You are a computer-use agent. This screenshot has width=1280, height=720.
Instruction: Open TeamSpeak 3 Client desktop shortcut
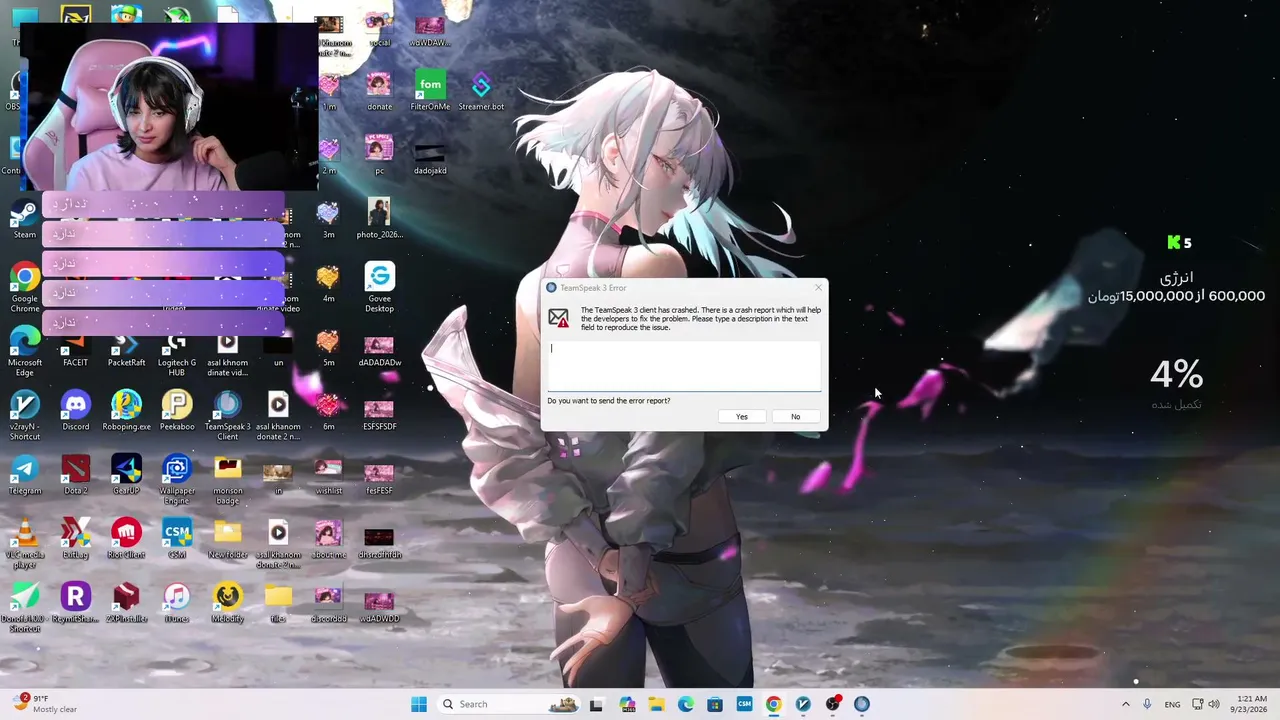(228, 415)
